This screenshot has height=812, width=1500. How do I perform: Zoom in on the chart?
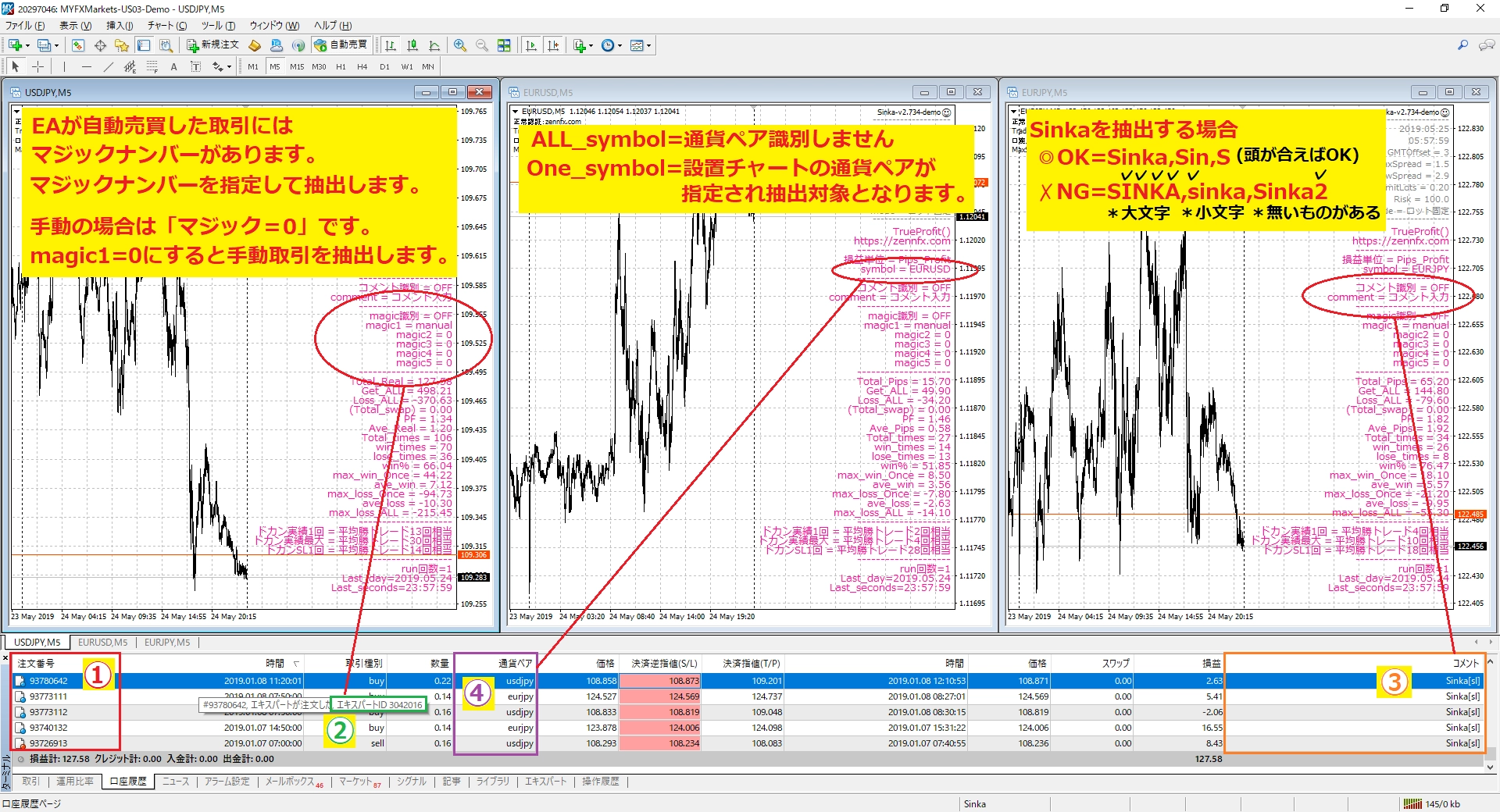pyautogui.click(x=460, y=45)
